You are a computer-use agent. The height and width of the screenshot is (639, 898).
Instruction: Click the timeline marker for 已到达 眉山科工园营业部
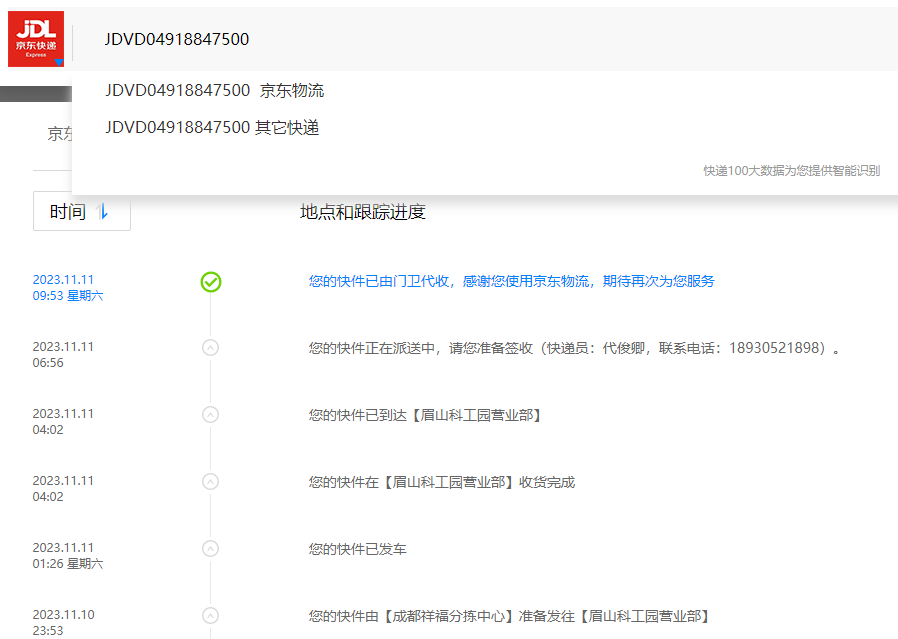(x=211, y=415)
